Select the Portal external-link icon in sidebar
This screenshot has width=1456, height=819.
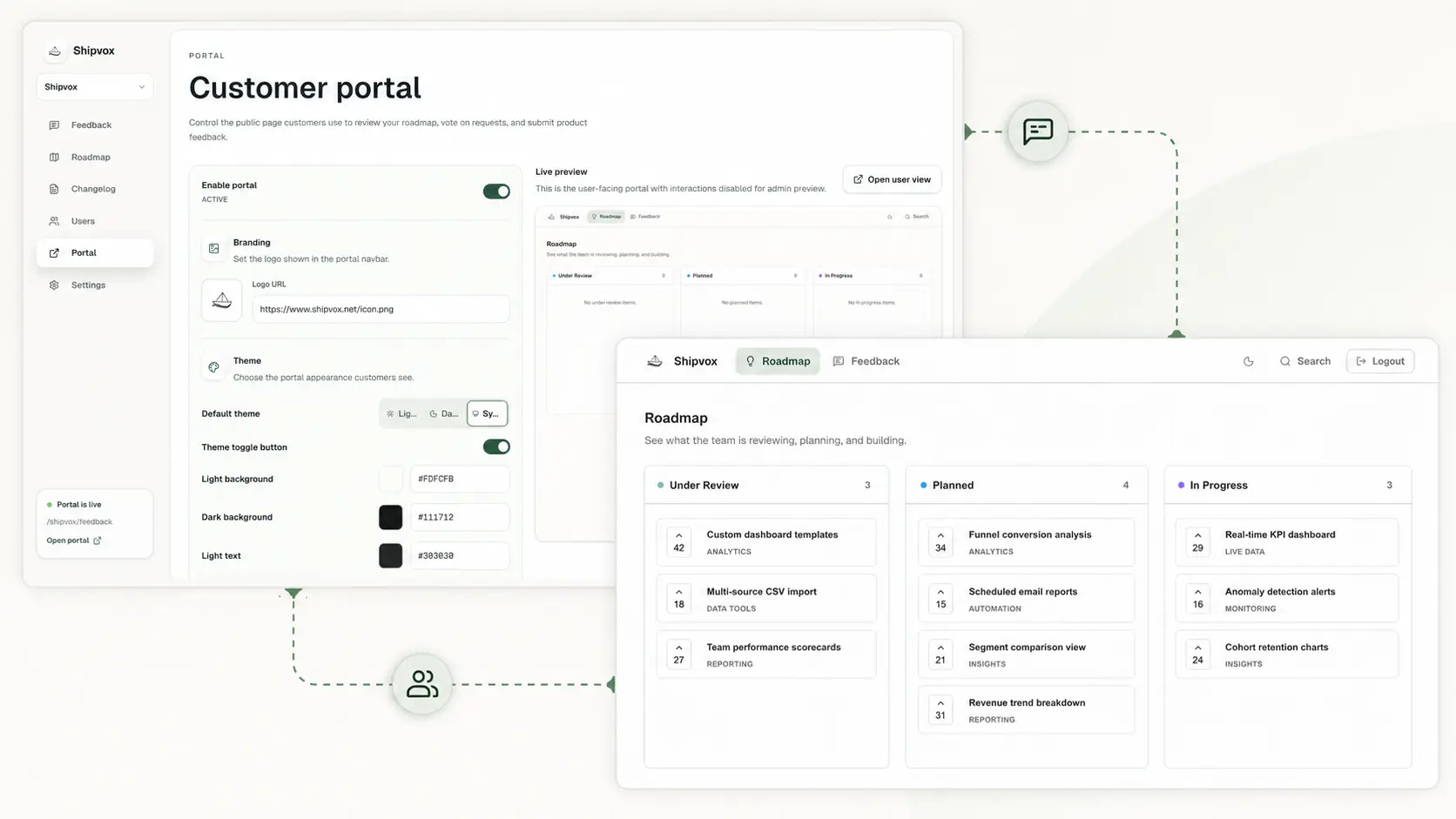click(54, 253)
